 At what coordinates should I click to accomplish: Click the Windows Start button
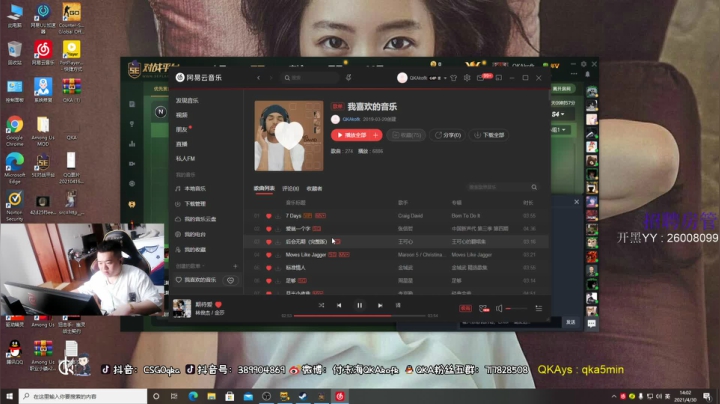click(x=9, y=396)
